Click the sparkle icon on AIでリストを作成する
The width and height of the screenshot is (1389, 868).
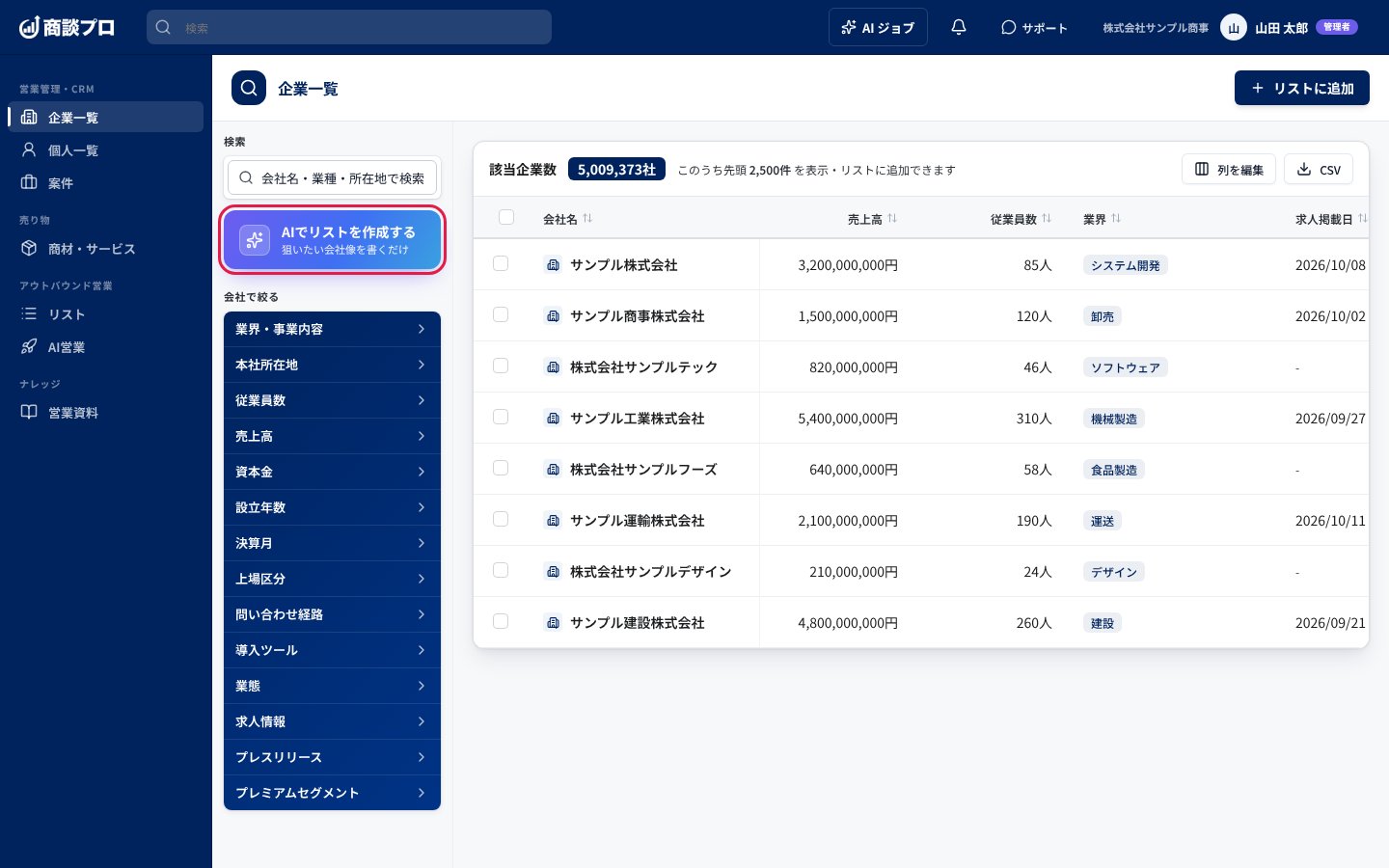pos(255,240)
